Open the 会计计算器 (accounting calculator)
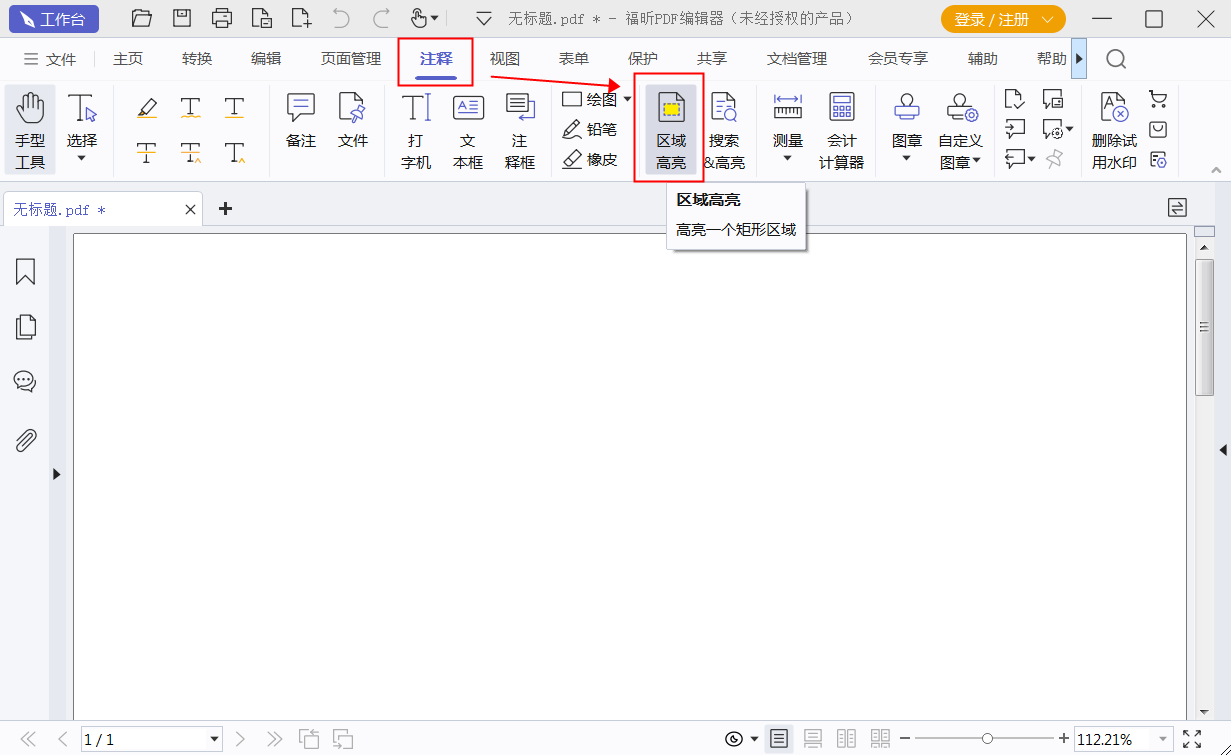Viewport: 1231px width, 755px height. point(841,129)
